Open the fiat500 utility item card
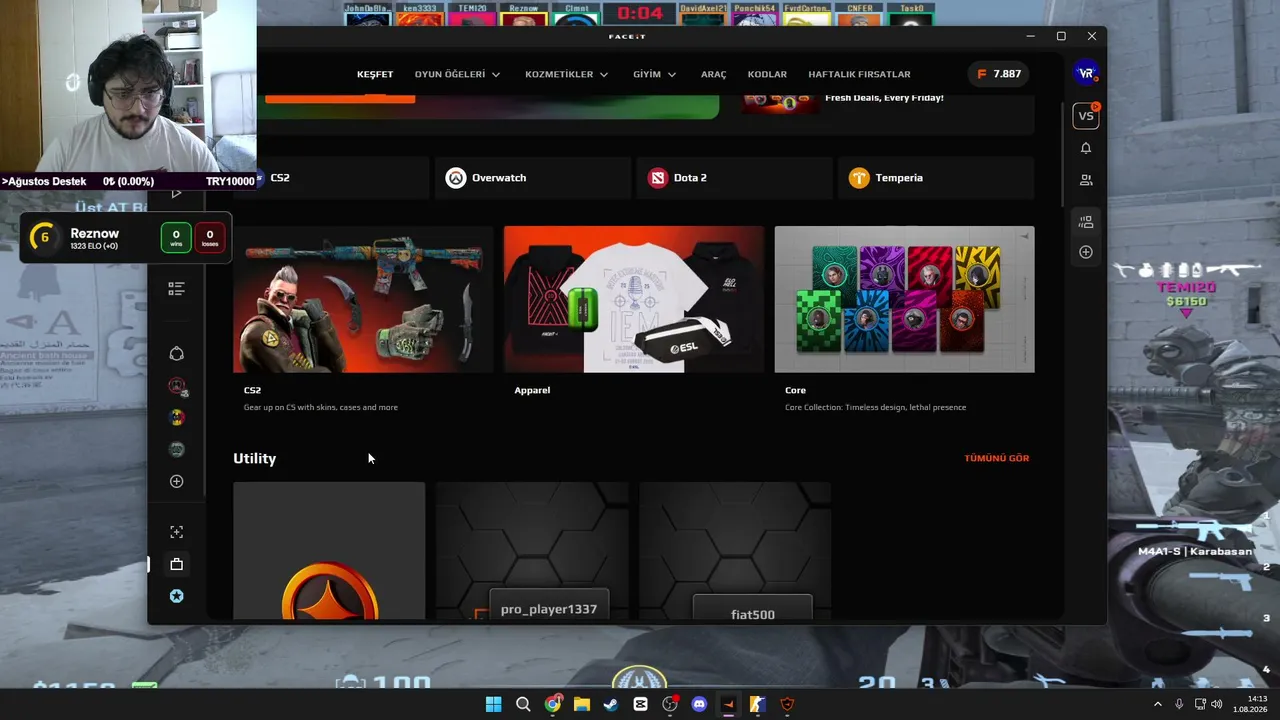The height and width of the screenshot is (720, 1280). (x=735, y=551)
